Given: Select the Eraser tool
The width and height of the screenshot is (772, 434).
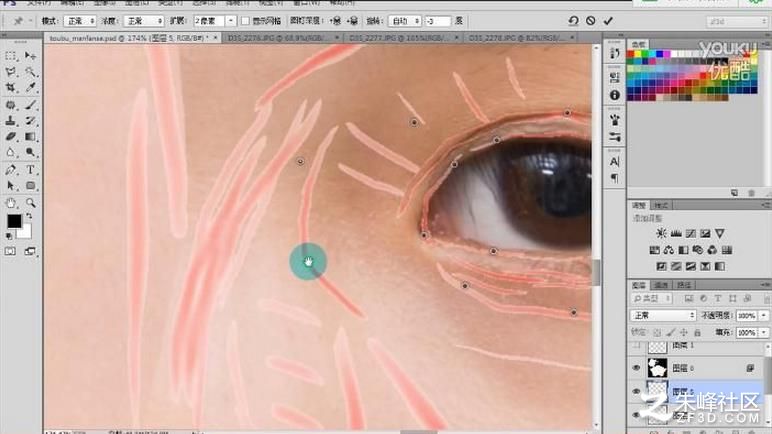Looking at the screenshot, I should [x=10, y=136].
